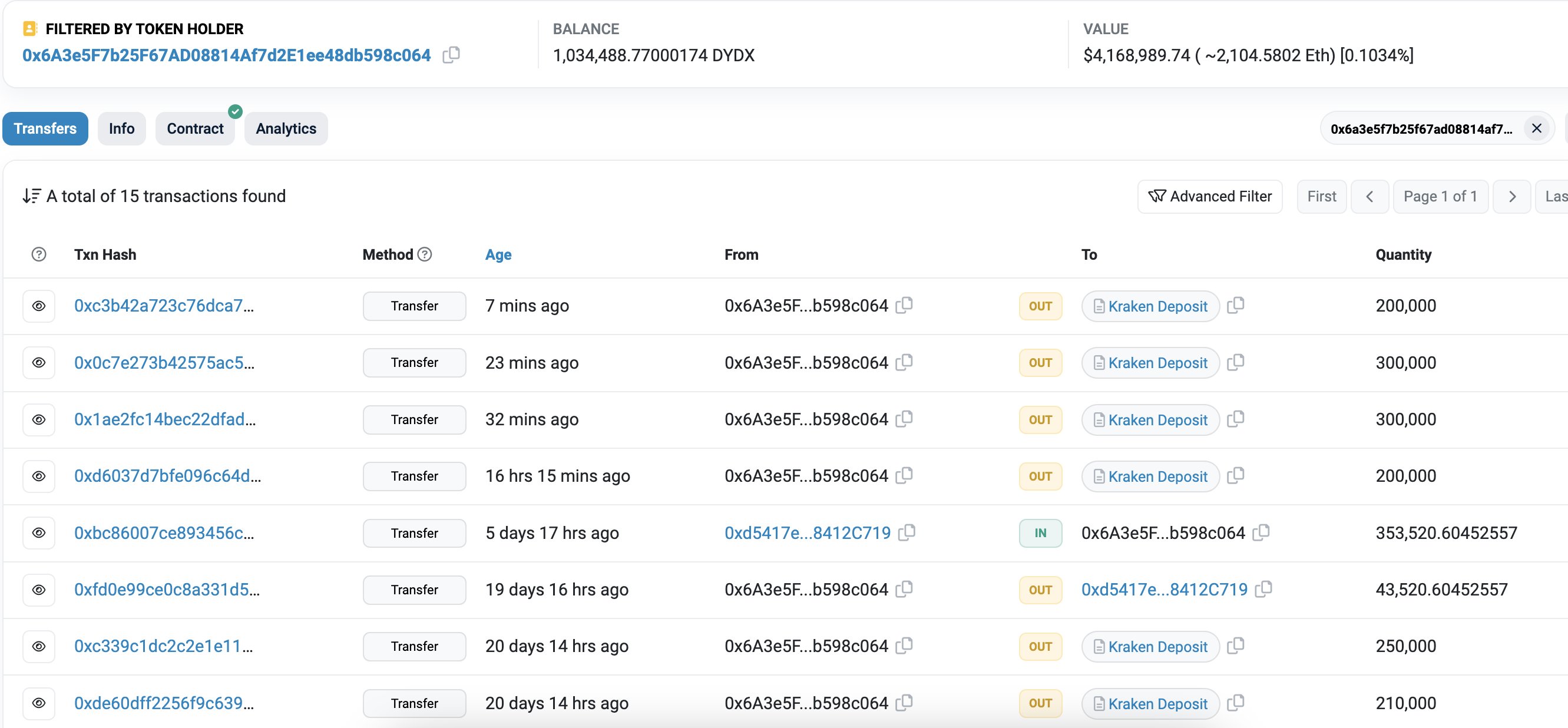Open transaction hash 0xbc86007ce893456c

tap(164, 533)
